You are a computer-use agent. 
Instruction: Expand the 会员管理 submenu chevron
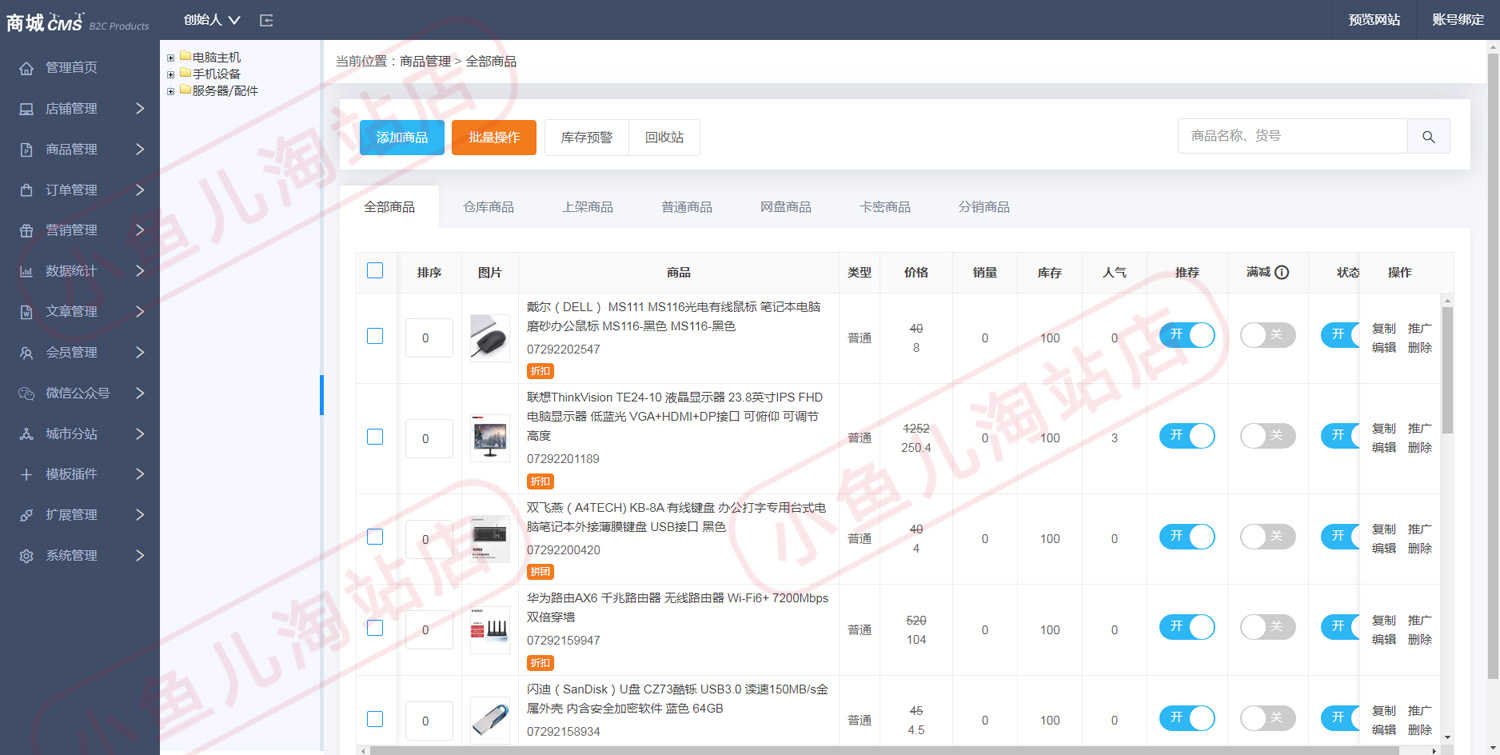(x=140, y=352)
